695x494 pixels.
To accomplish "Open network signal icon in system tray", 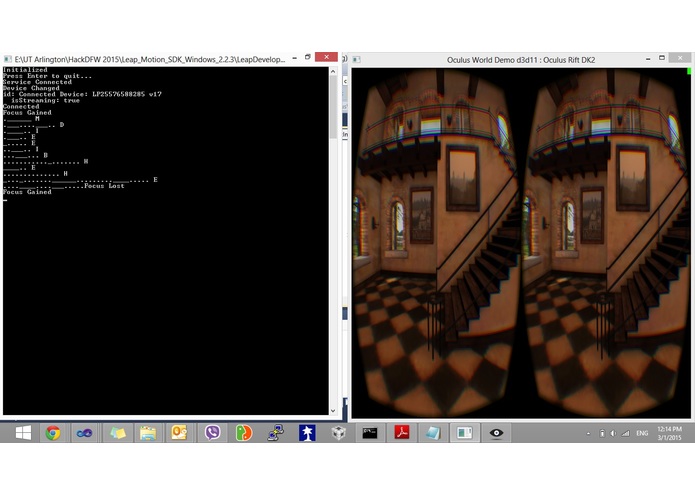I will tap(625, 433).
